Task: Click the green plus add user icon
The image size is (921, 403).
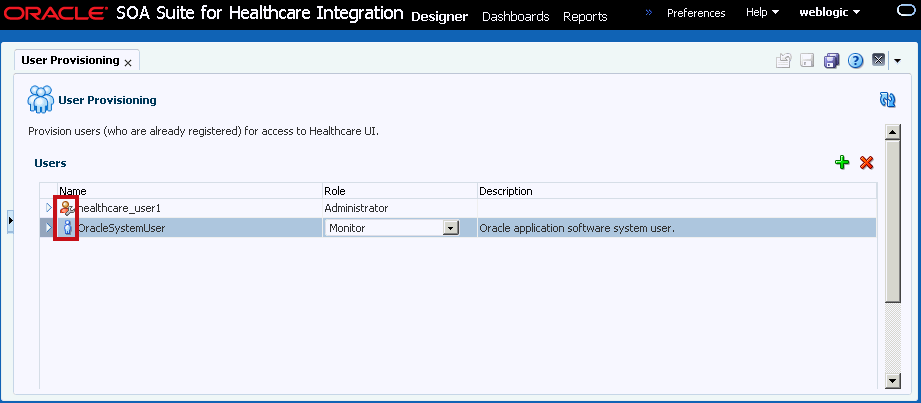Action: 842,163
